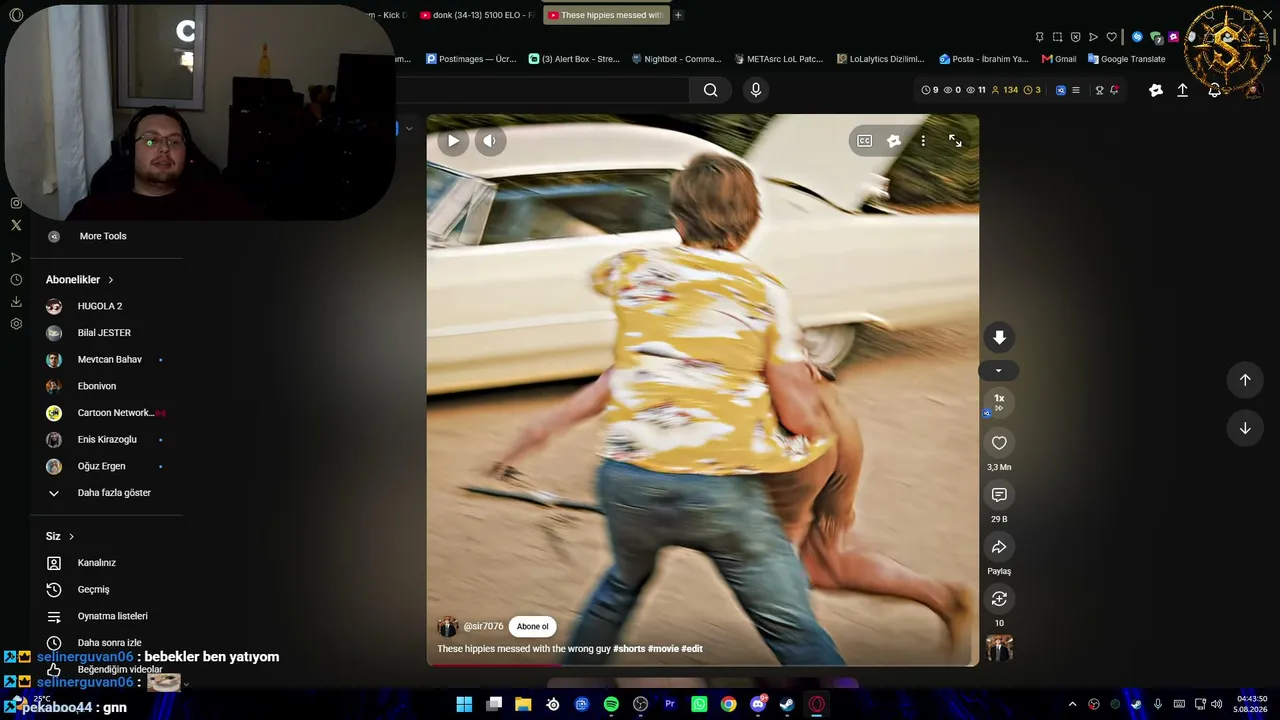The height and width of the screenshot is (720, 1280).
Task: Expand the small arrow below download button
Action: [998, 371]
